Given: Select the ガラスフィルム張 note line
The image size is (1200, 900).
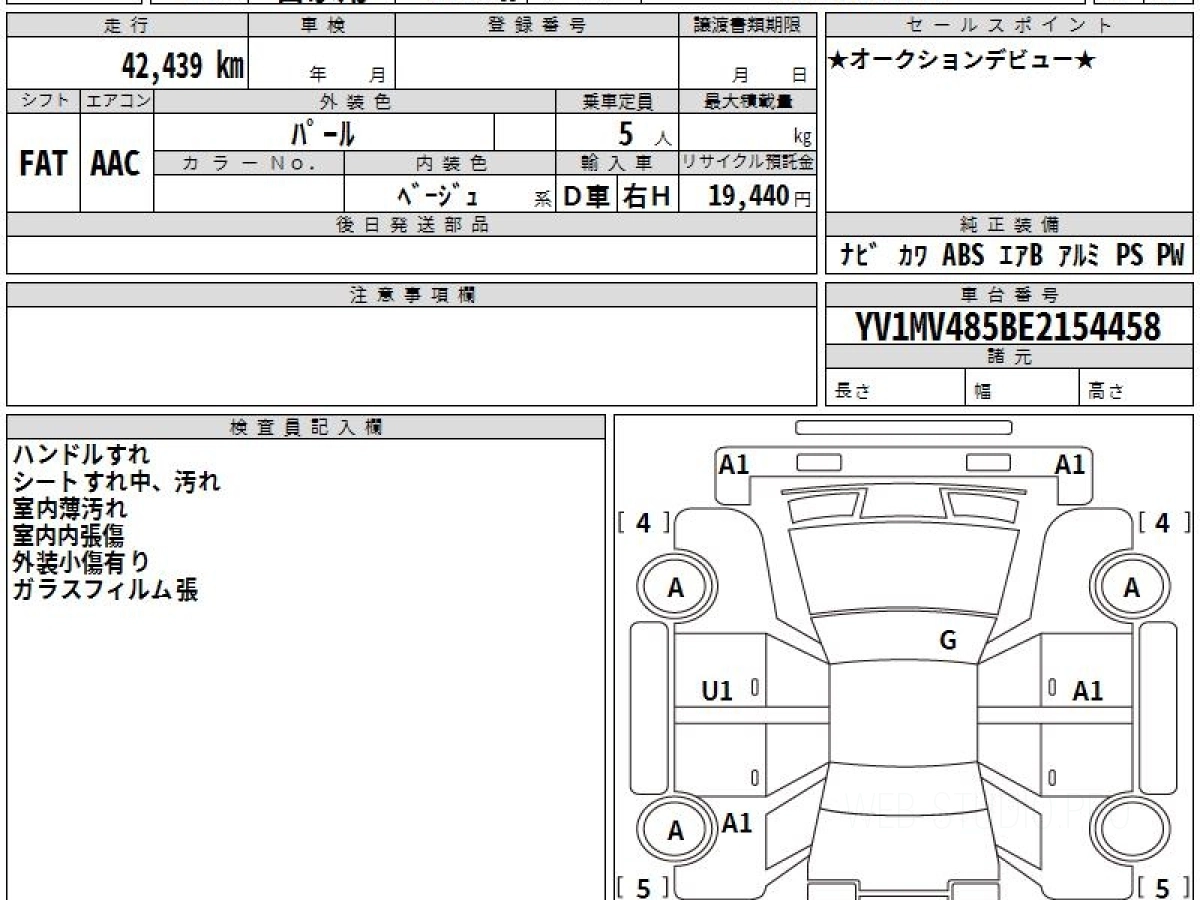Looking at the screenshot, I should tap(105, 589).
